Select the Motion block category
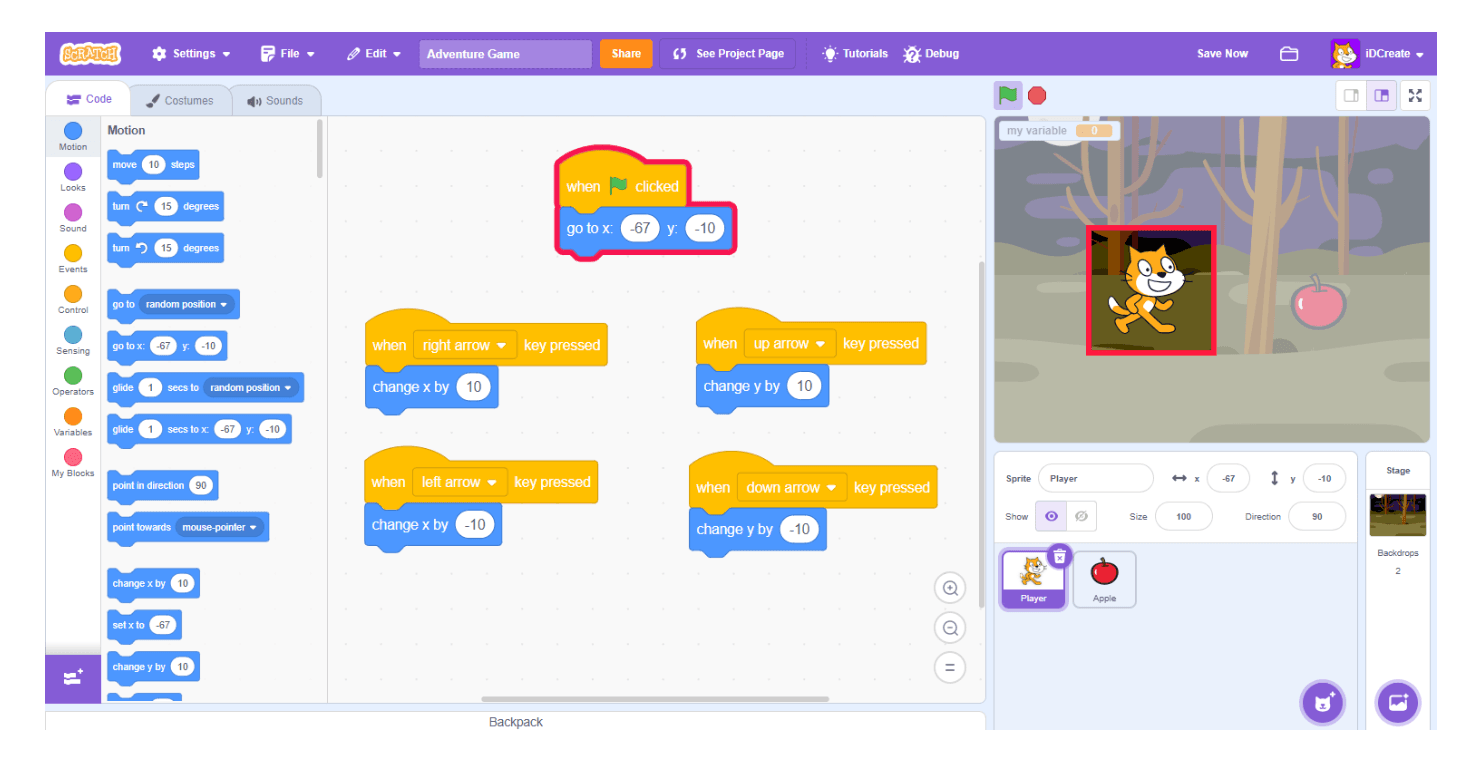The image size is (1482, 770). (73, 137)
